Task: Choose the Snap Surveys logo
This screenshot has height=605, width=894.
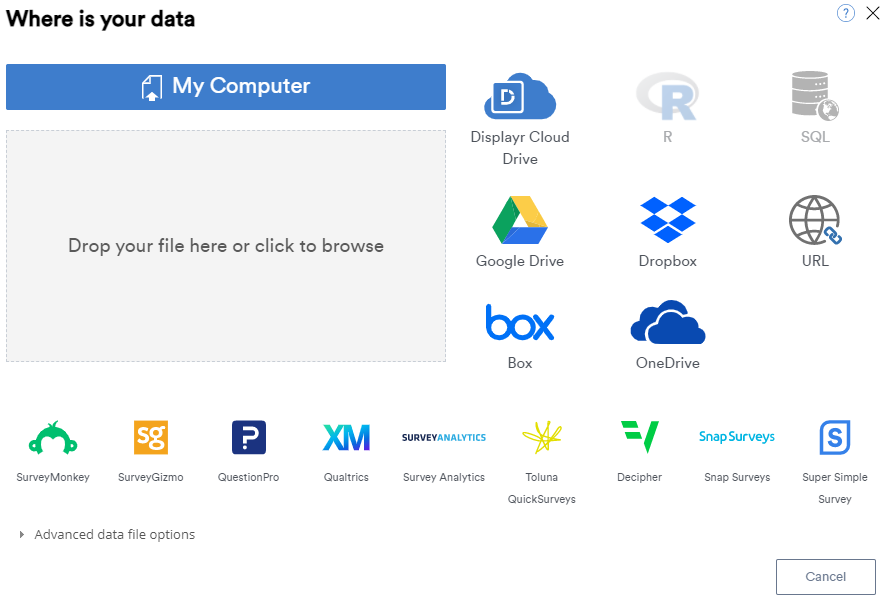Action: (737, 437)
